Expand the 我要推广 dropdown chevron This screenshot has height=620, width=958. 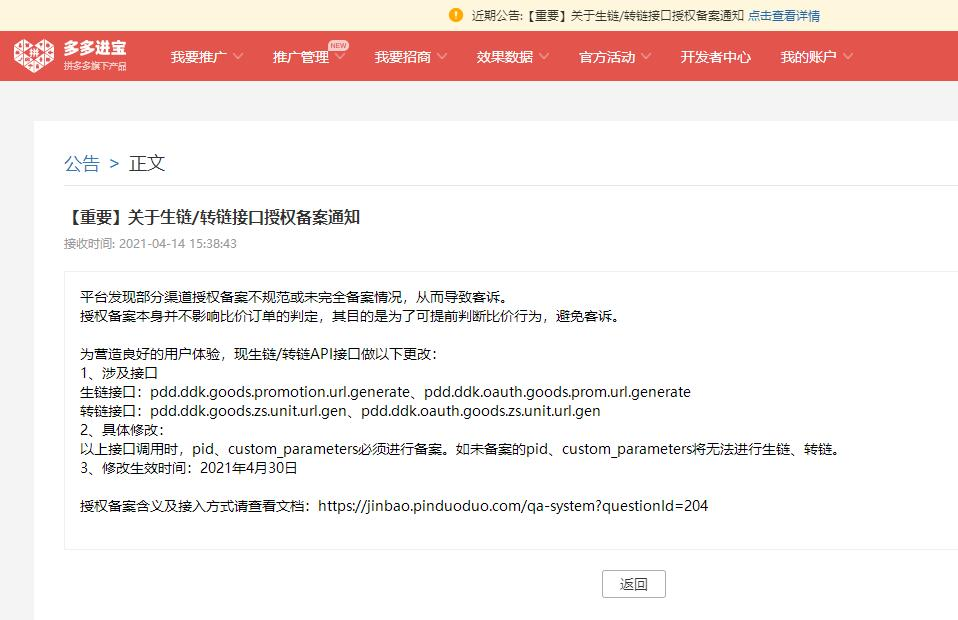click(238, 56)
